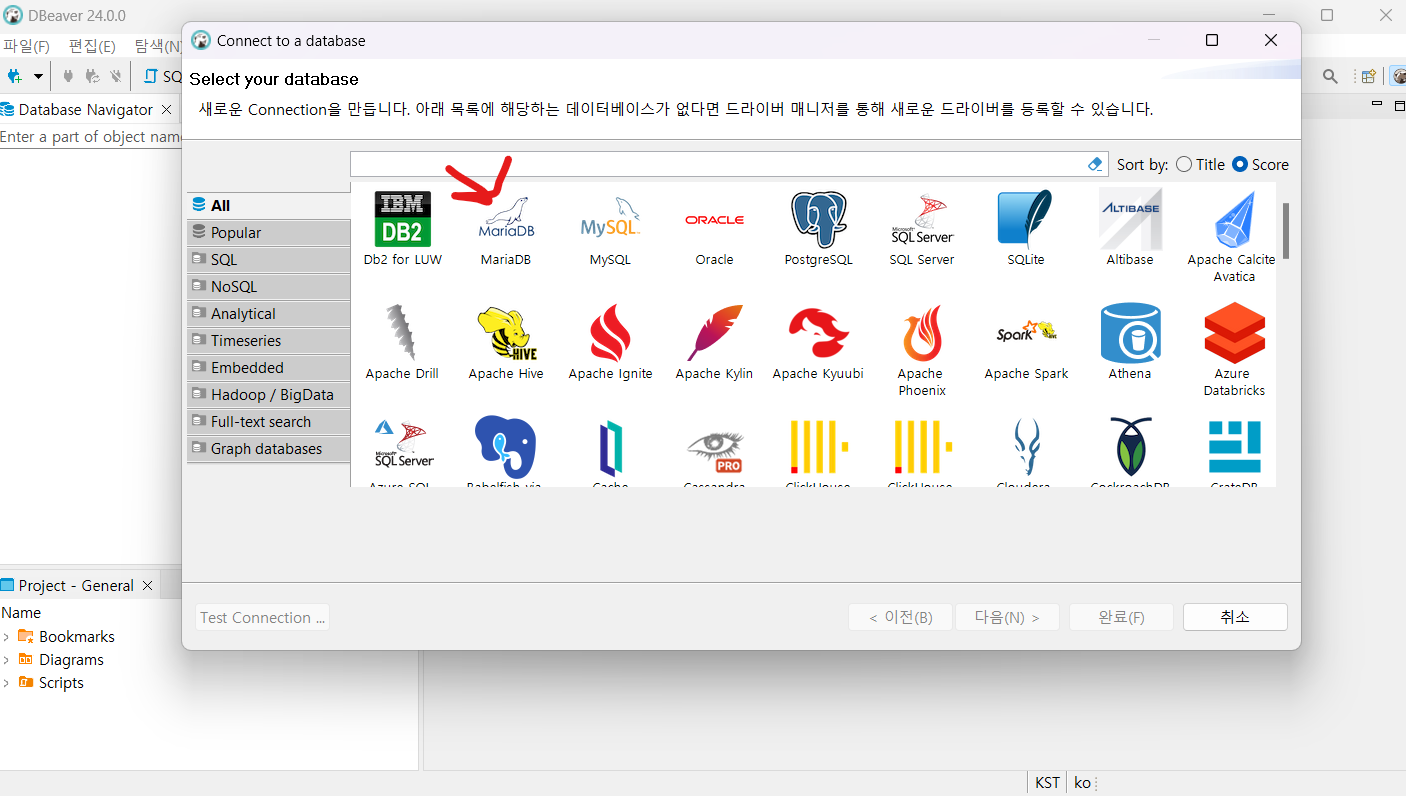
Task: Click the Test Connection button
Action: [262, 617]
